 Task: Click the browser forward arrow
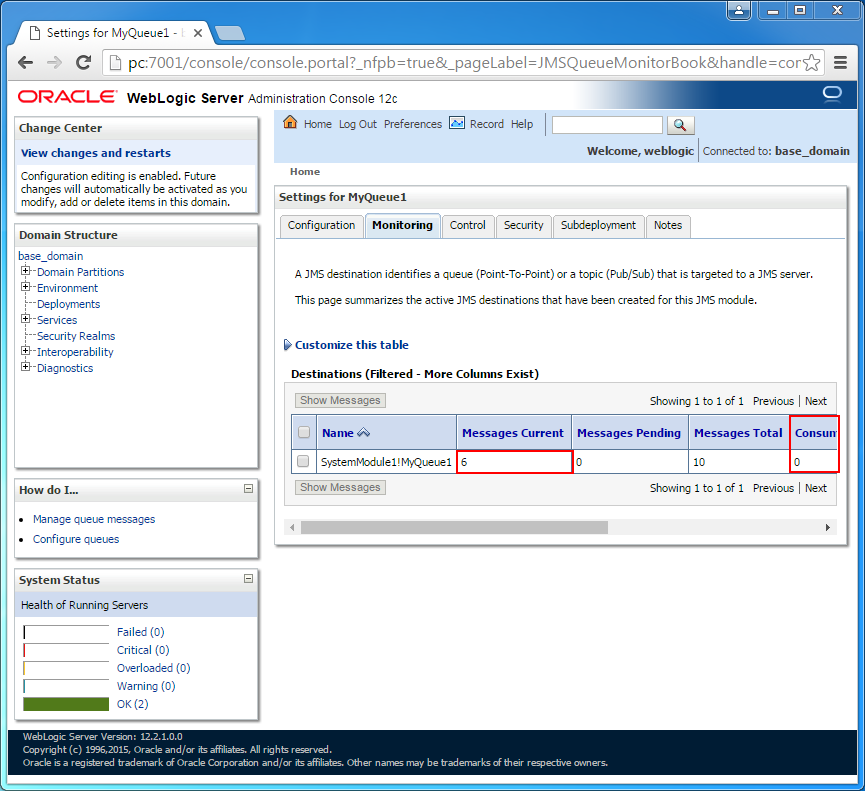tap(54, 62)
